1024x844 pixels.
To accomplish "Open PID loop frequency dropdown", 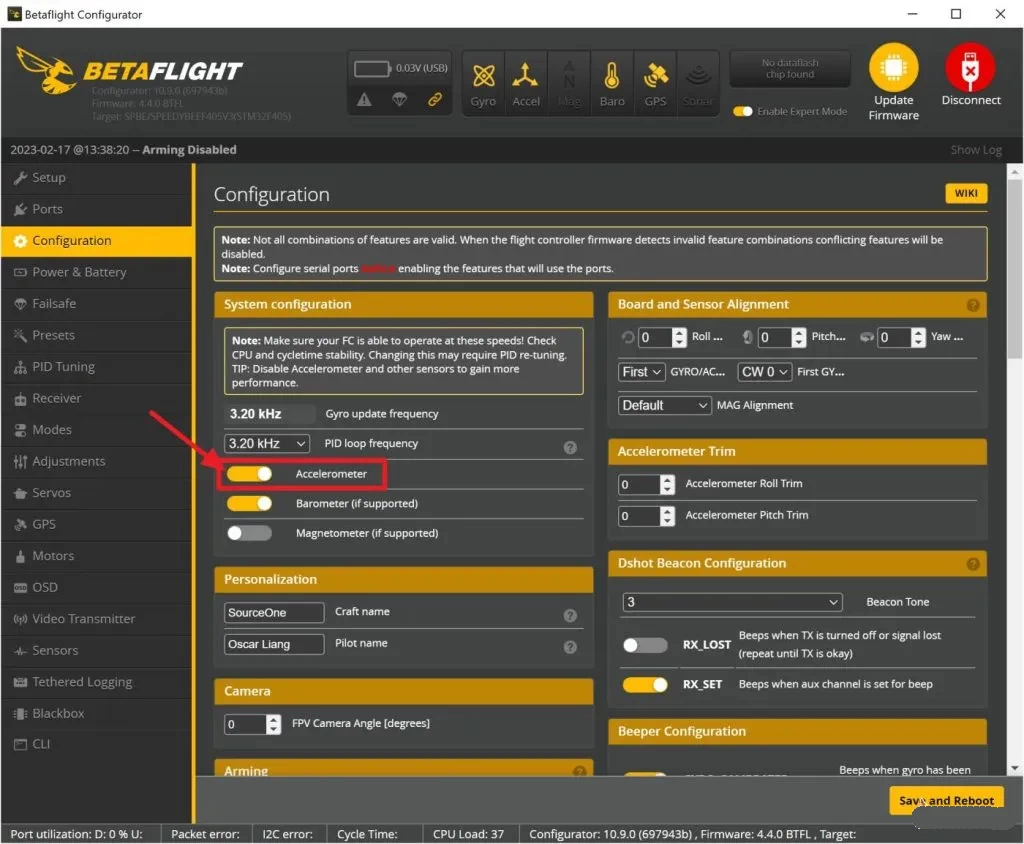I will (x=266, y=444).
